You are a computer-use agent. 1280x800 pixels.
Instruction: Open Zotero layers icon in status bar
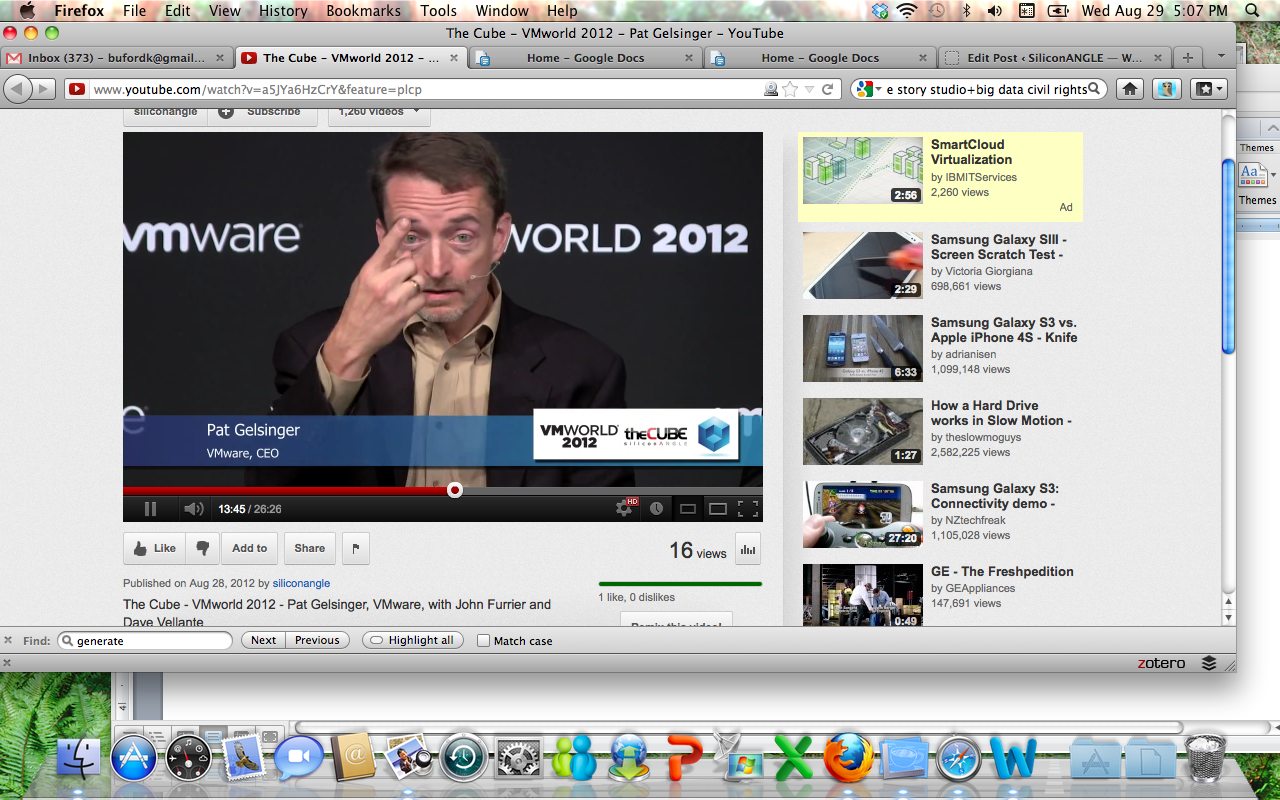(x=1209, y=662)
